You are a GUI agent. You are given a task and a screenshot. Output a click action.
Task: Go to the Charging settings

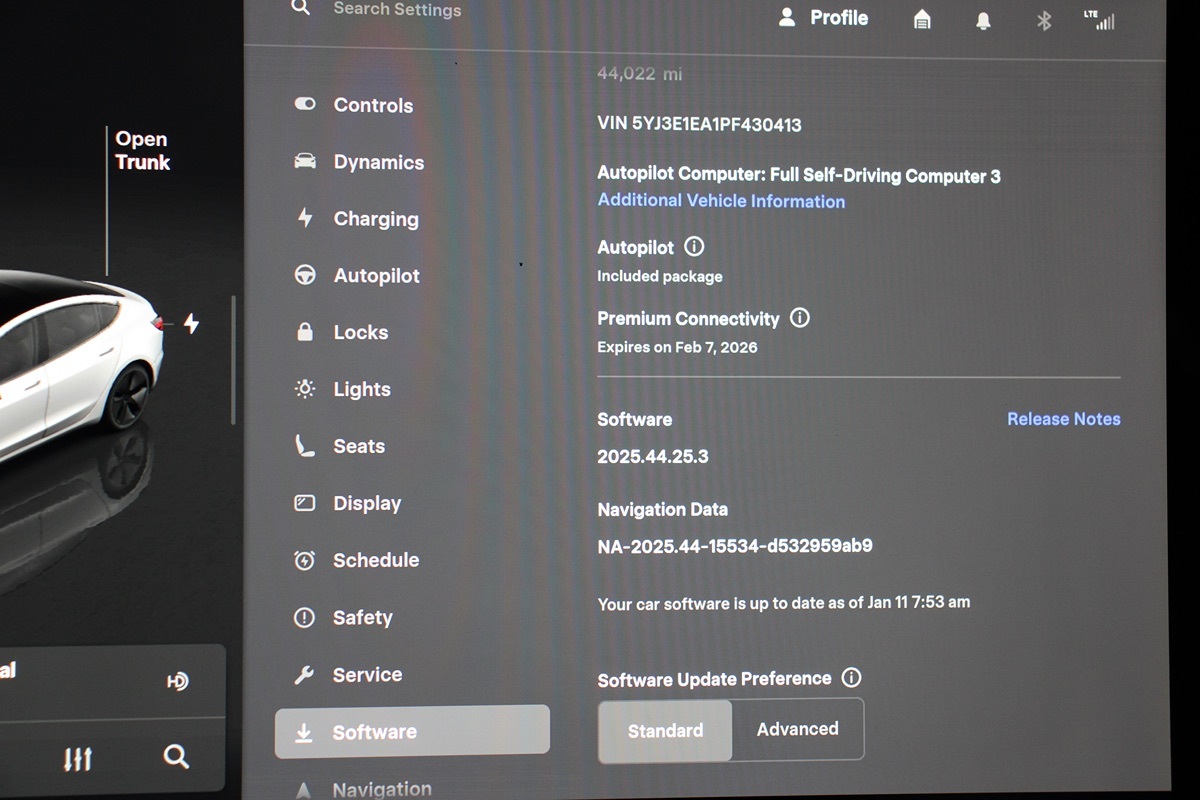(375, 219)
